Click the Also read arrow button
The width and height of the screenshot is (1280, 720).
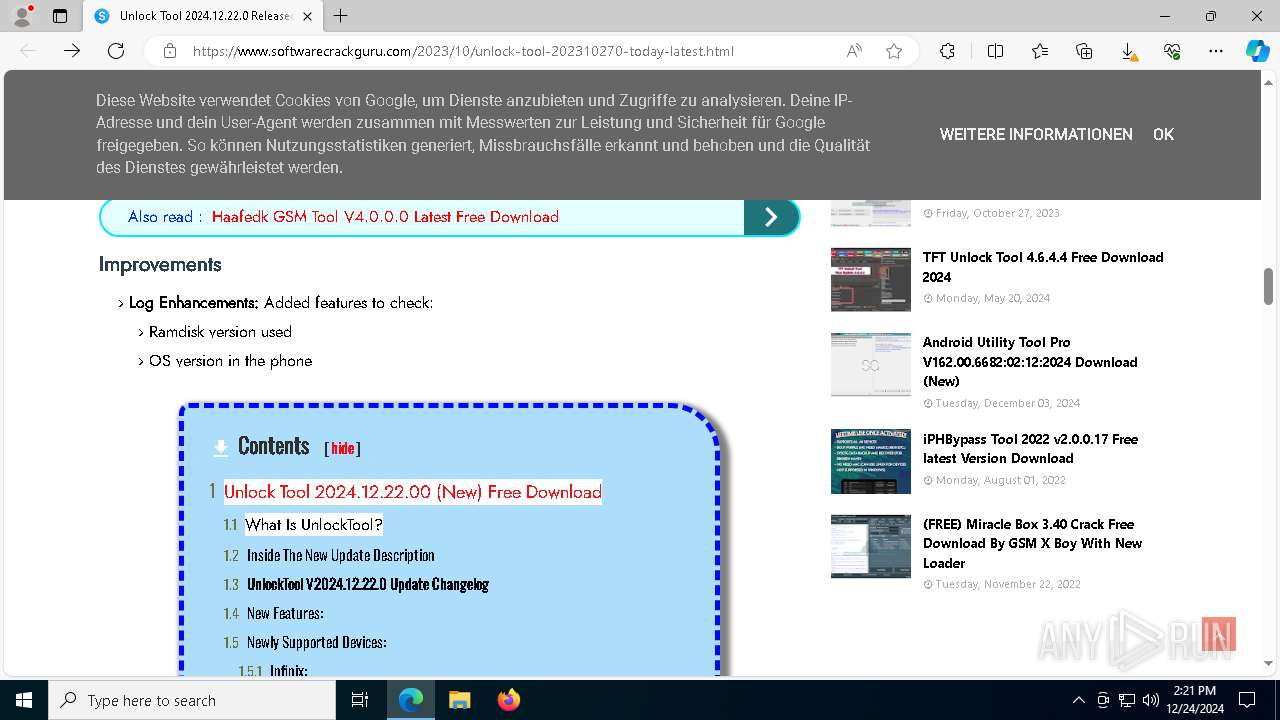tap(771, 217)
